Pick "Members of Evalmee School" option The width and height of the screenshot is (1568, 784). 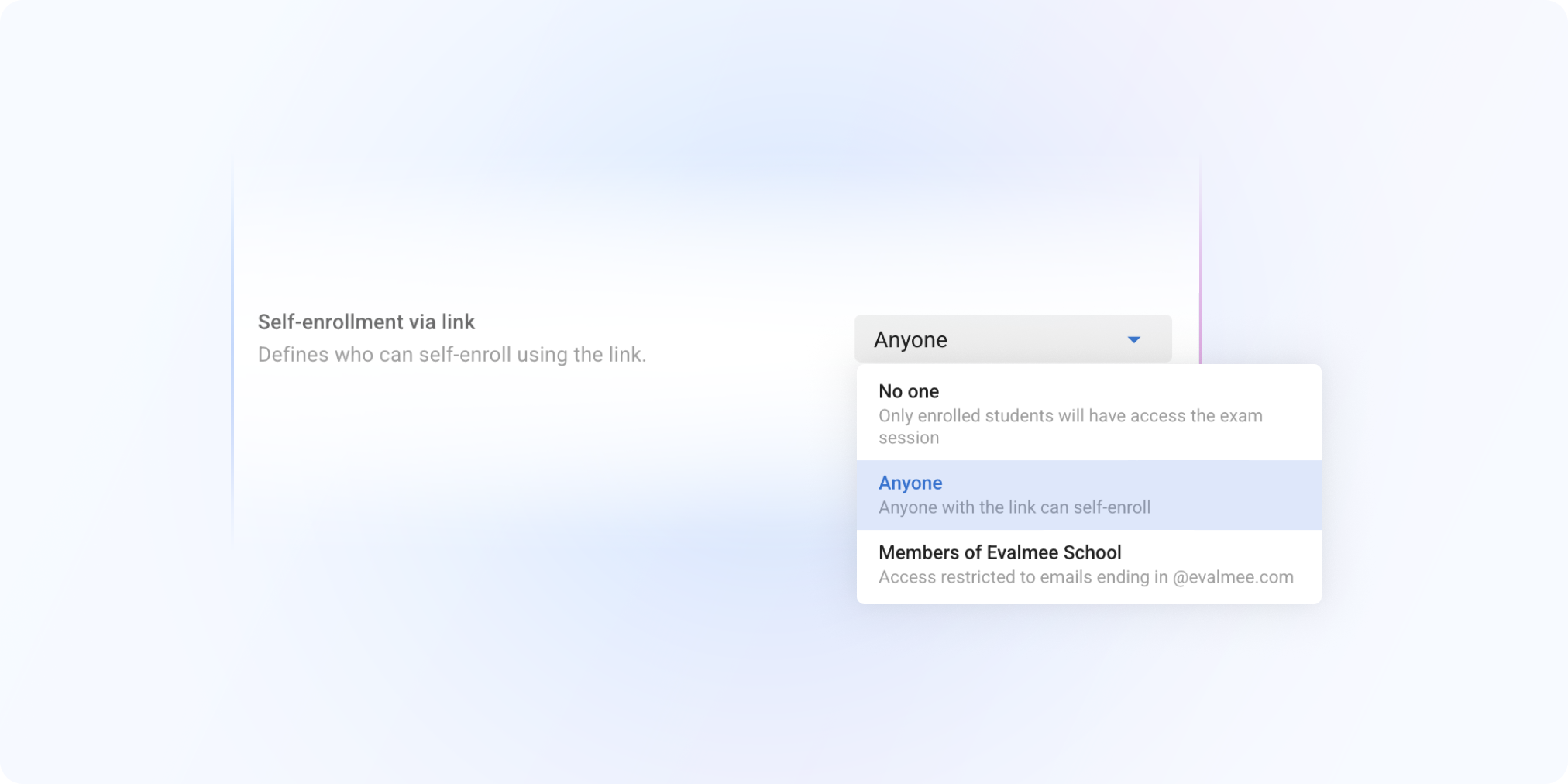point(999,553)
